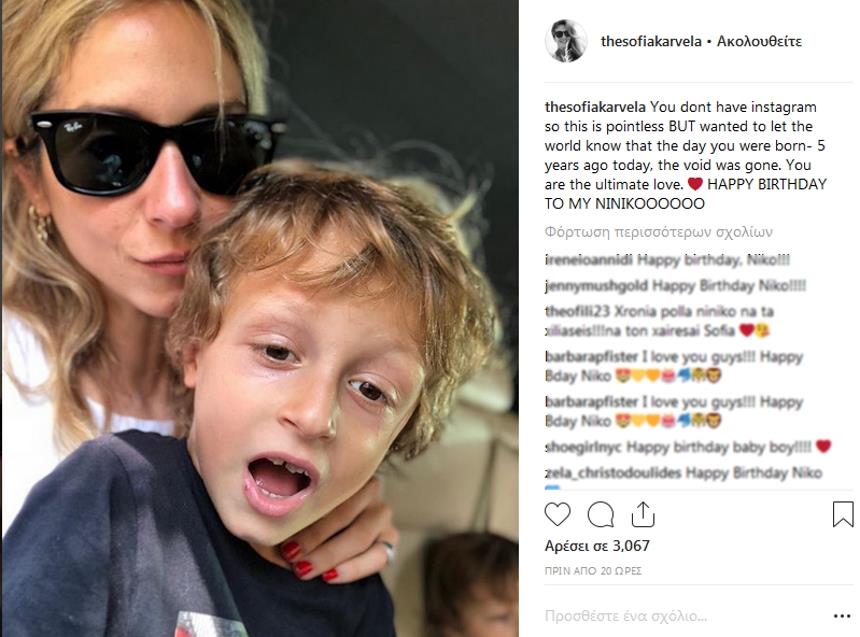Select the main post photo
The image size is (860, 637).
click(260, 318)
